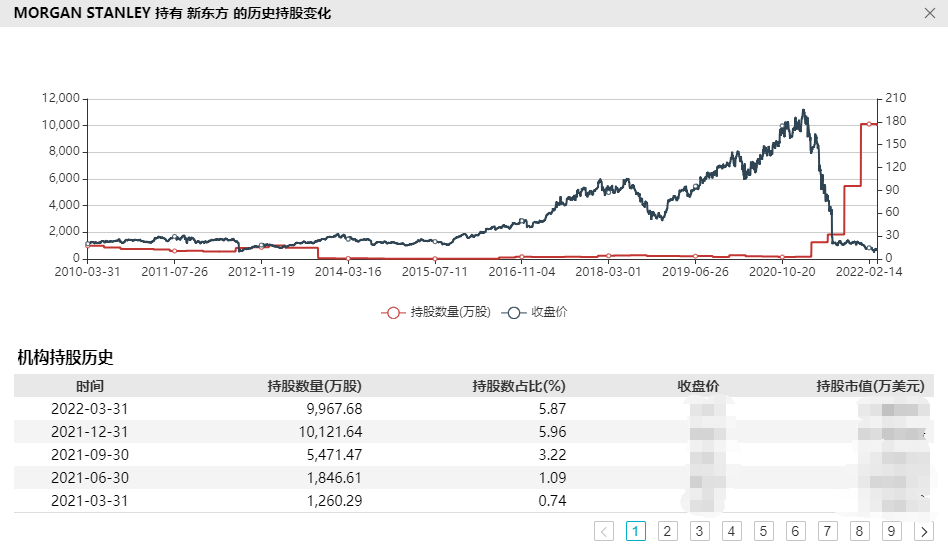Click the 持股市值(万美元) column header
The width and height of the screenshot is (948, 550).
[870, 386]
